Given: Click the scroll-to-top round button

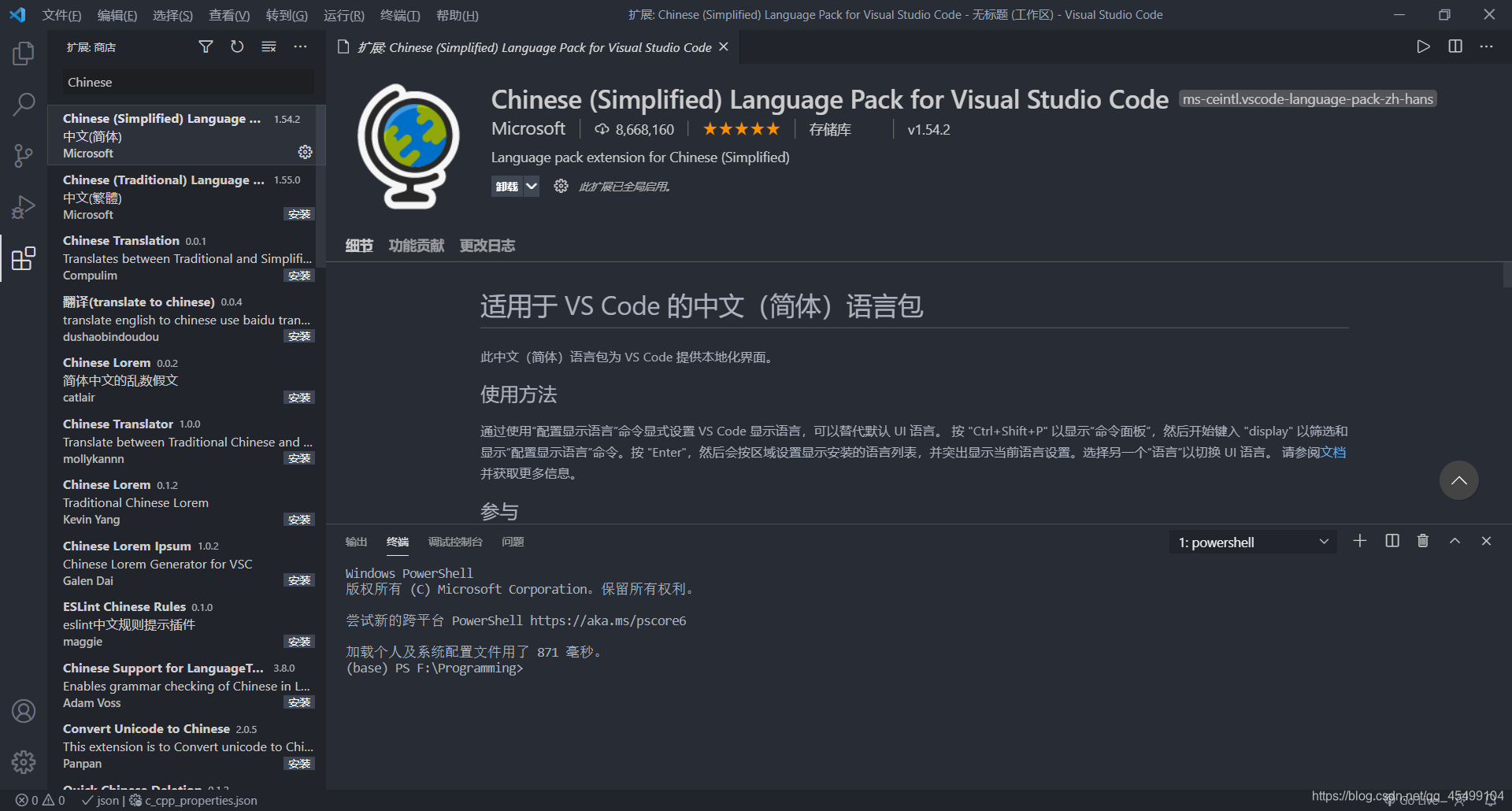Looking at the screenshot, I should (1458, 480).
